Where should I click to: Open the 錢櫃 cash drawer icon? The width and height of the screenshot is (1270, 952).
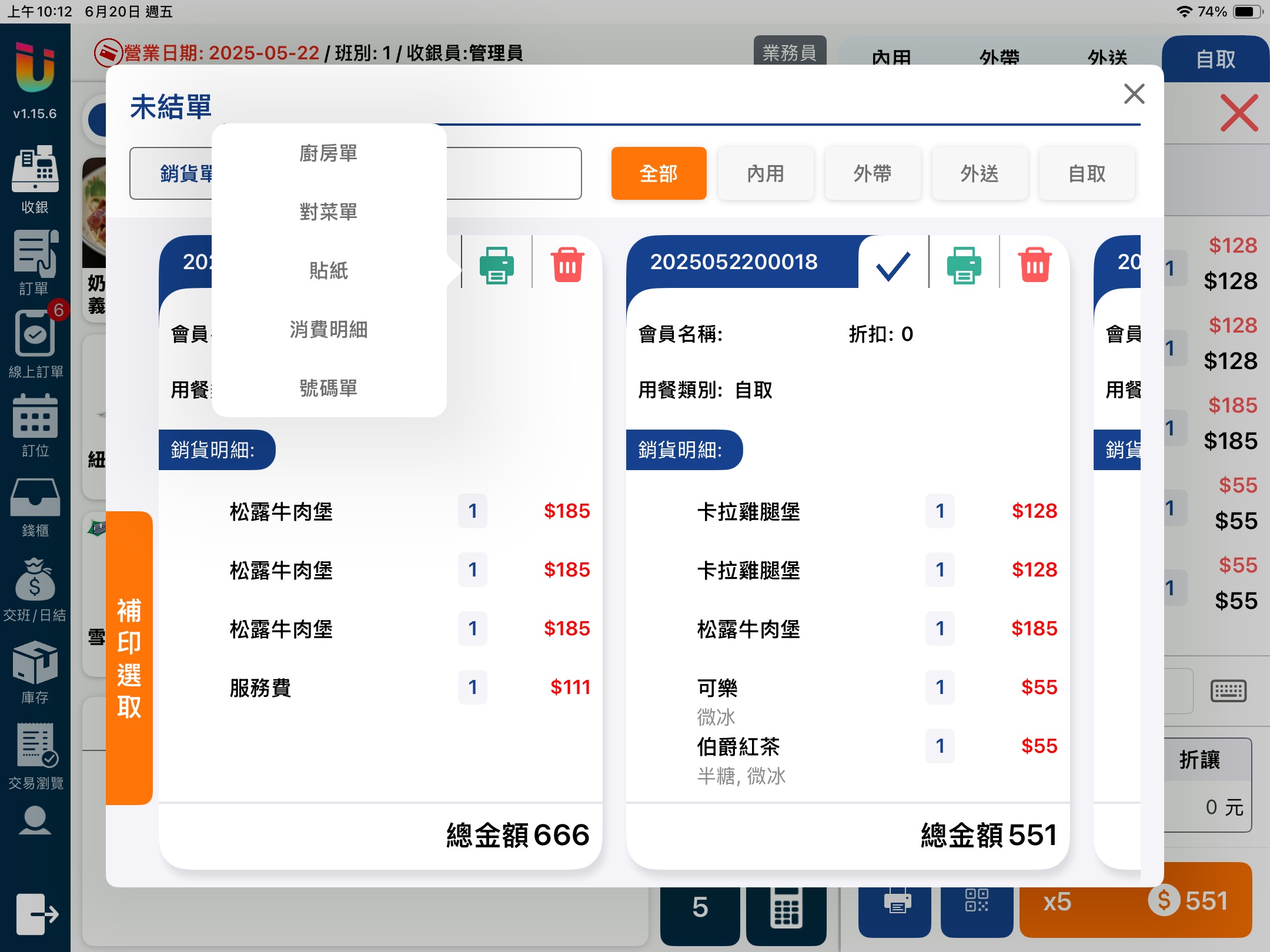click(35, 498)
